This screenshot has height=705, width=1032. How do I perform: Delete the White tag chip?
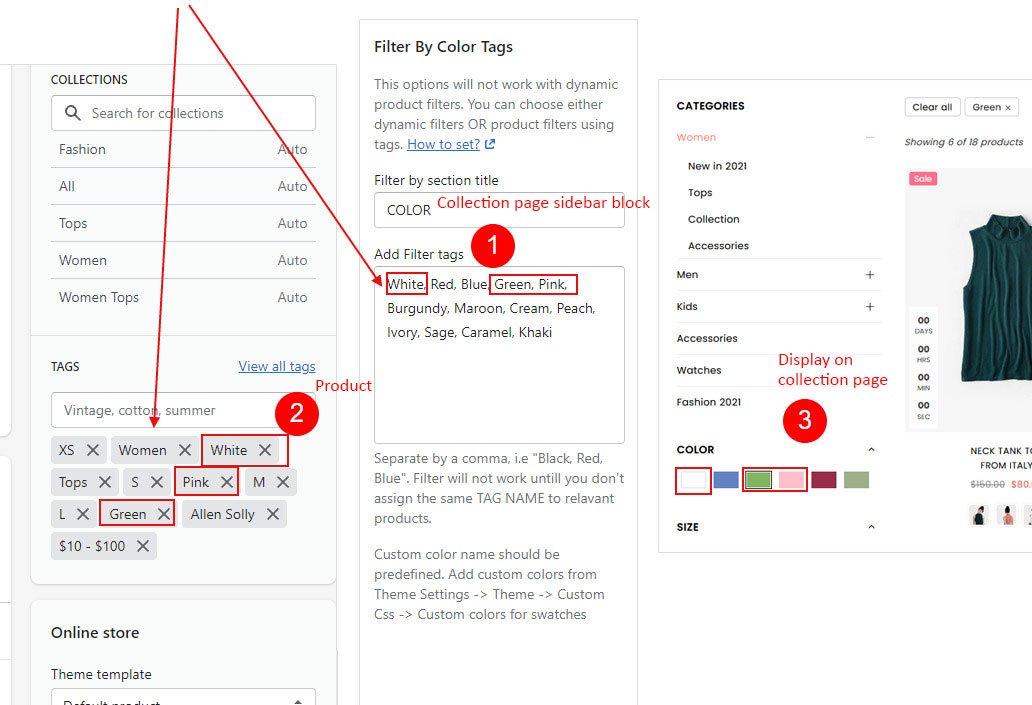coord(264,450)
